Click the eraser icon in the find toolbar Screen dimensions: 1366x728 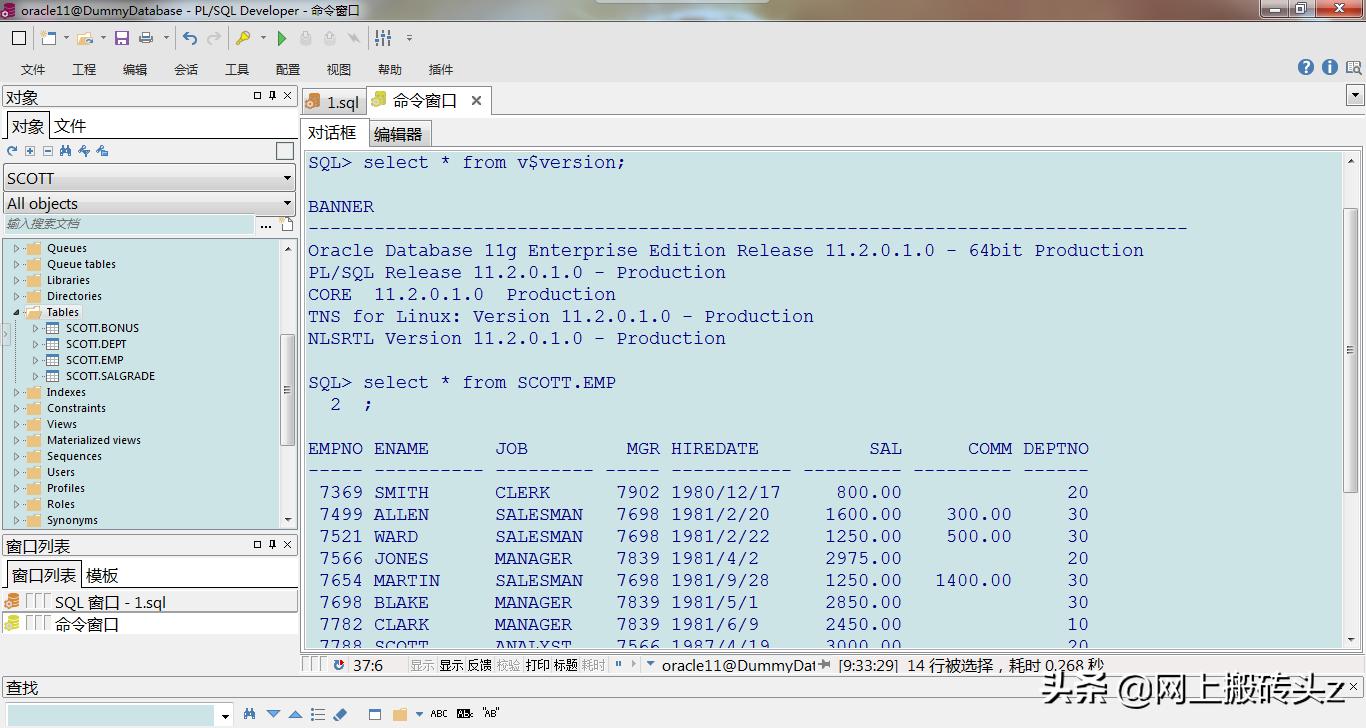(x=341, y=714)
